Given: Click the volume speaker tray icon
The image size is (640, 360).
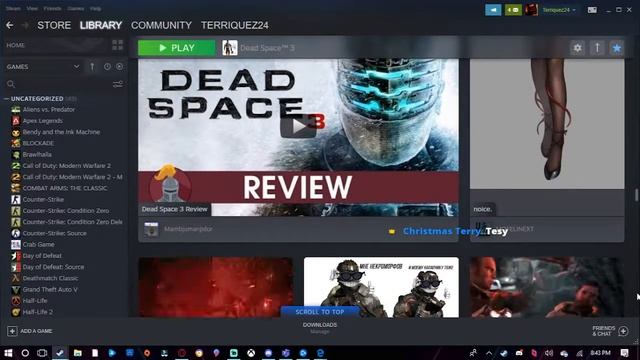Looking at the screenshot, I should [x=549, y=353].
